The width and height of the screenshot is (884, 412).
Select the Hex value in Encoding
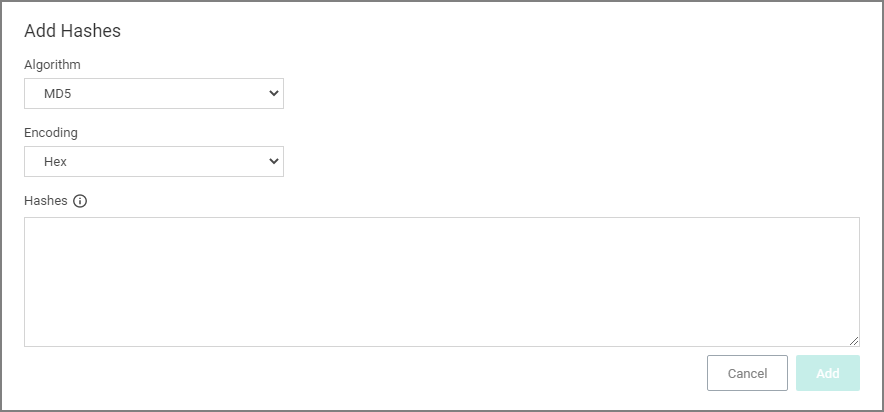(55, 162)
